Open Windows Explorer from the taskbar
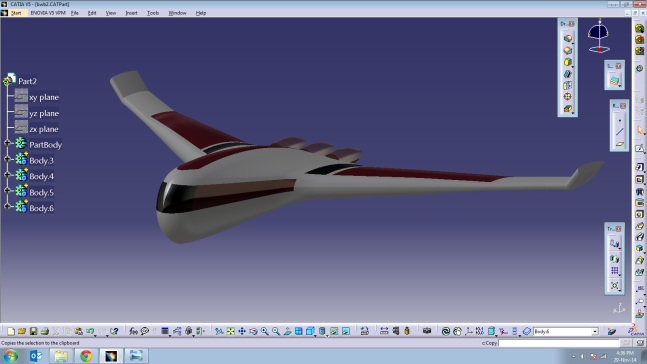647x364 pixels. coord(61,355)
